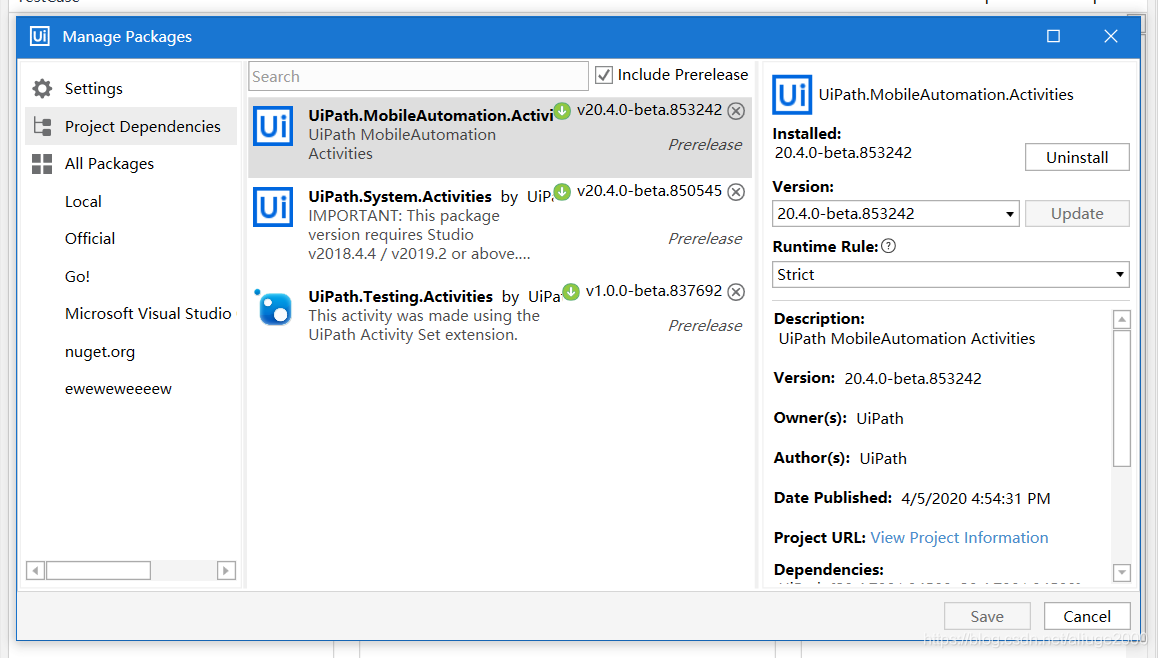
Task: Click the details panel vertical scrollbar thumb
Action: (x=1122, y=399)
